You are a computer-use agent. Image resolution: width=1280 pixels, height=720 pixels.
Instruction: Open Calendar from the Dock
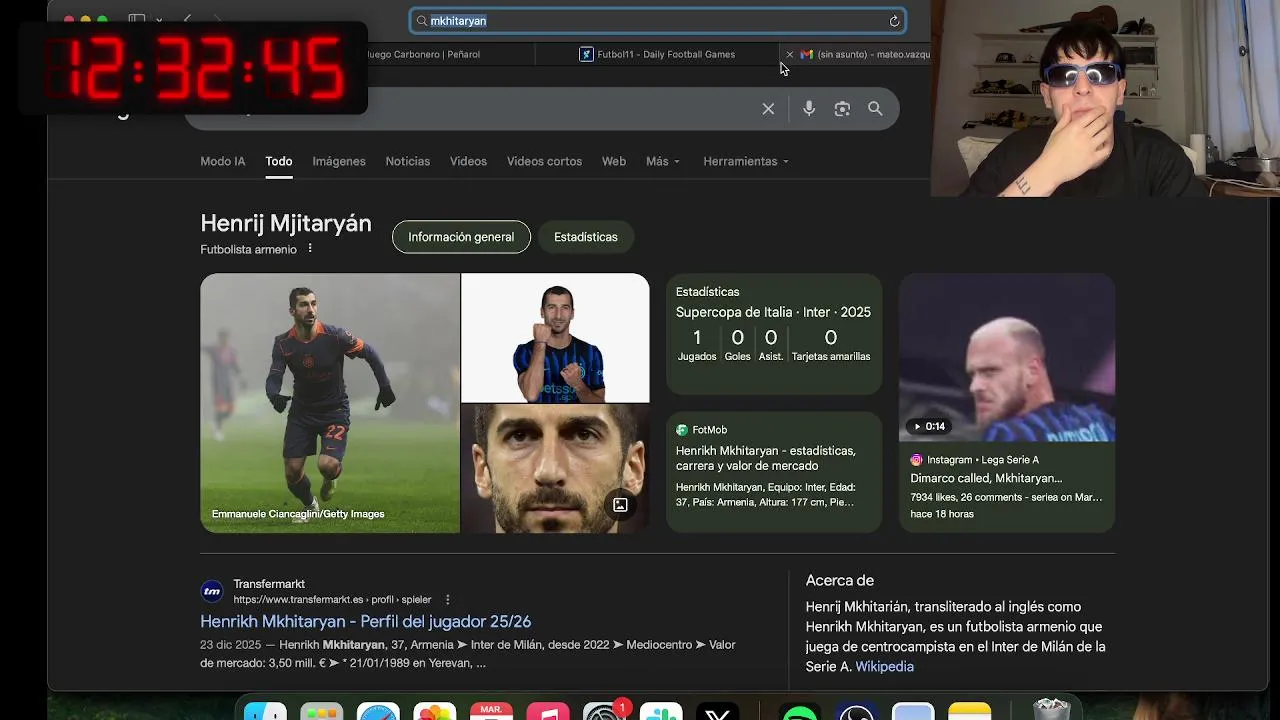[492, 712]
